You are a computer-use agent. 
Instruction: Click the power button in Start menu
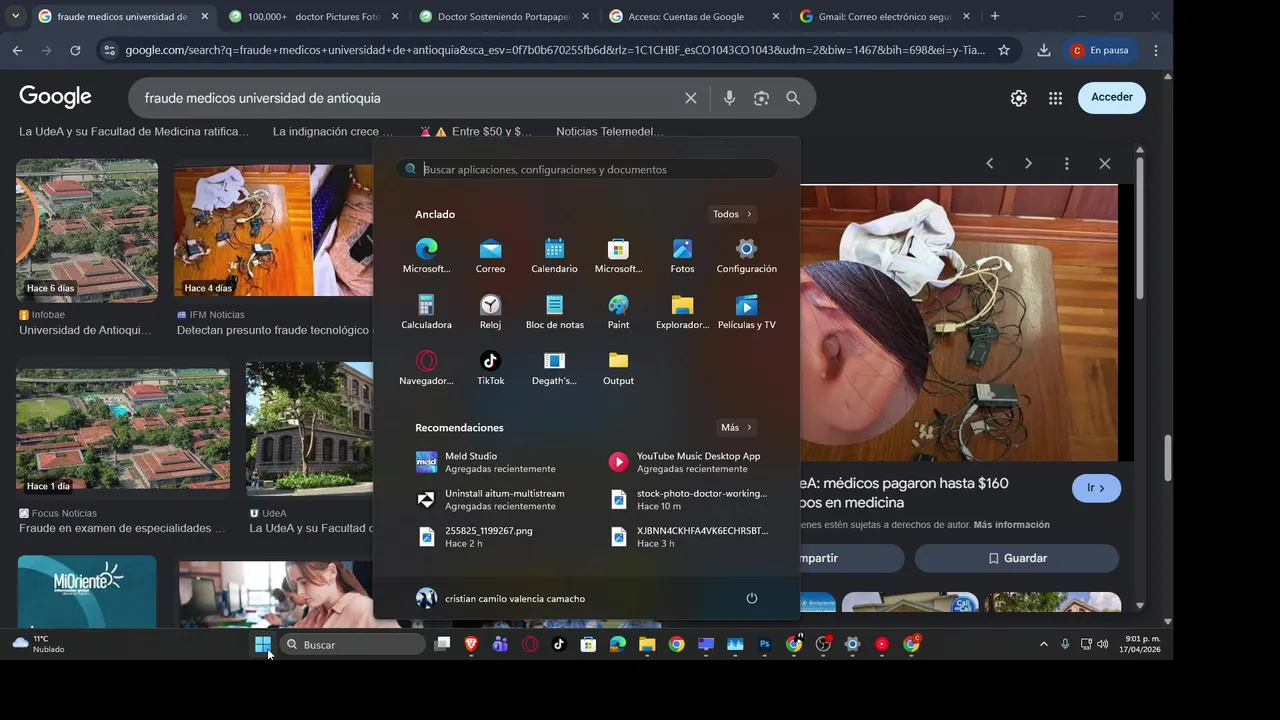tap(752, 598)
